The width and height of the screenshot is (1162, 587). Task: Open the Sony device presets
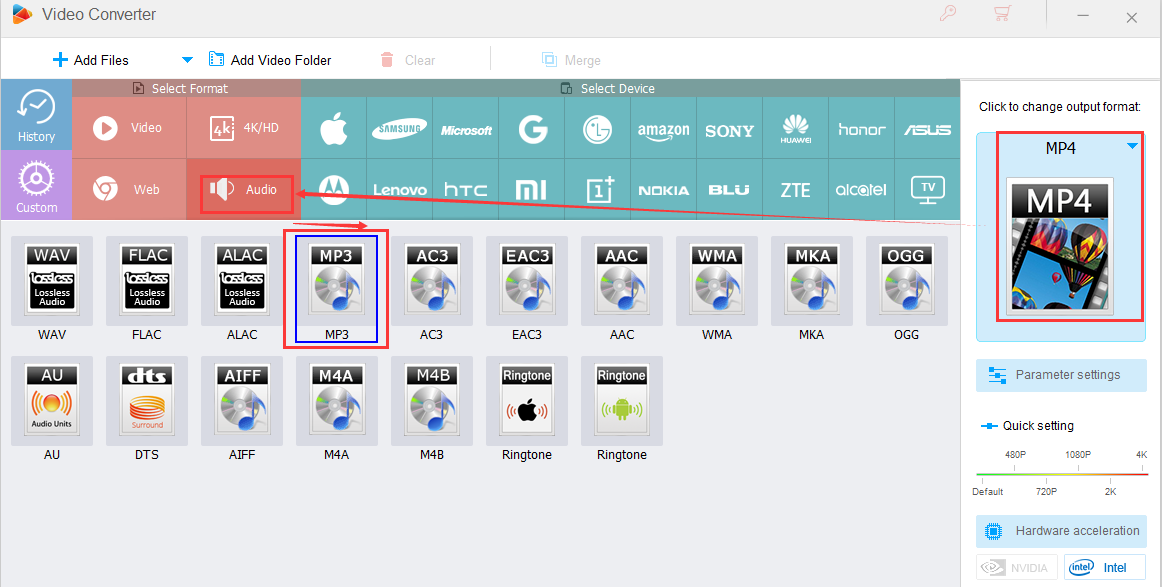pos(729,128)
